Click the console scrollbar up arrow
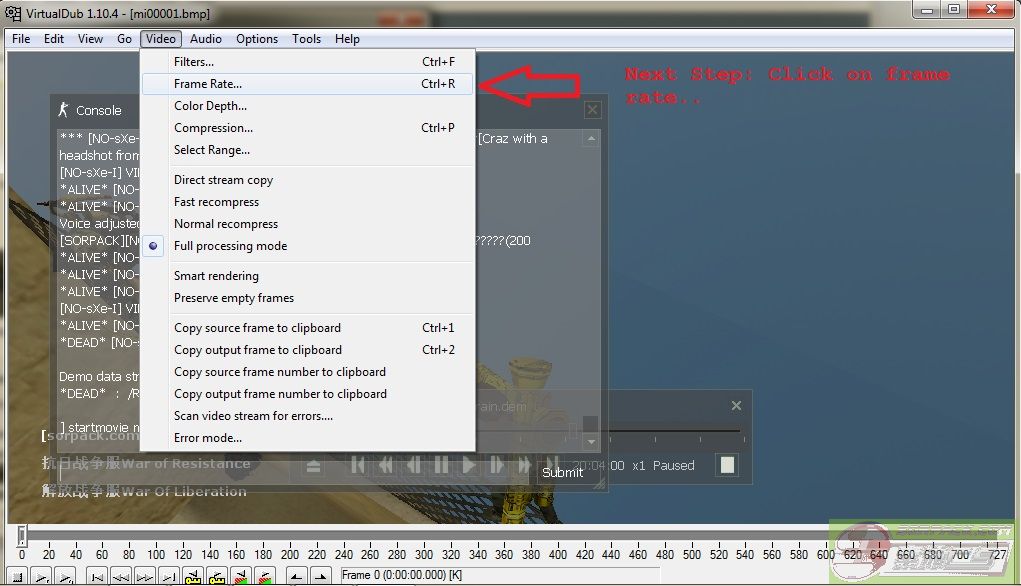The width and height of the screenshot is (1021, 586). (x=591, y=139)
